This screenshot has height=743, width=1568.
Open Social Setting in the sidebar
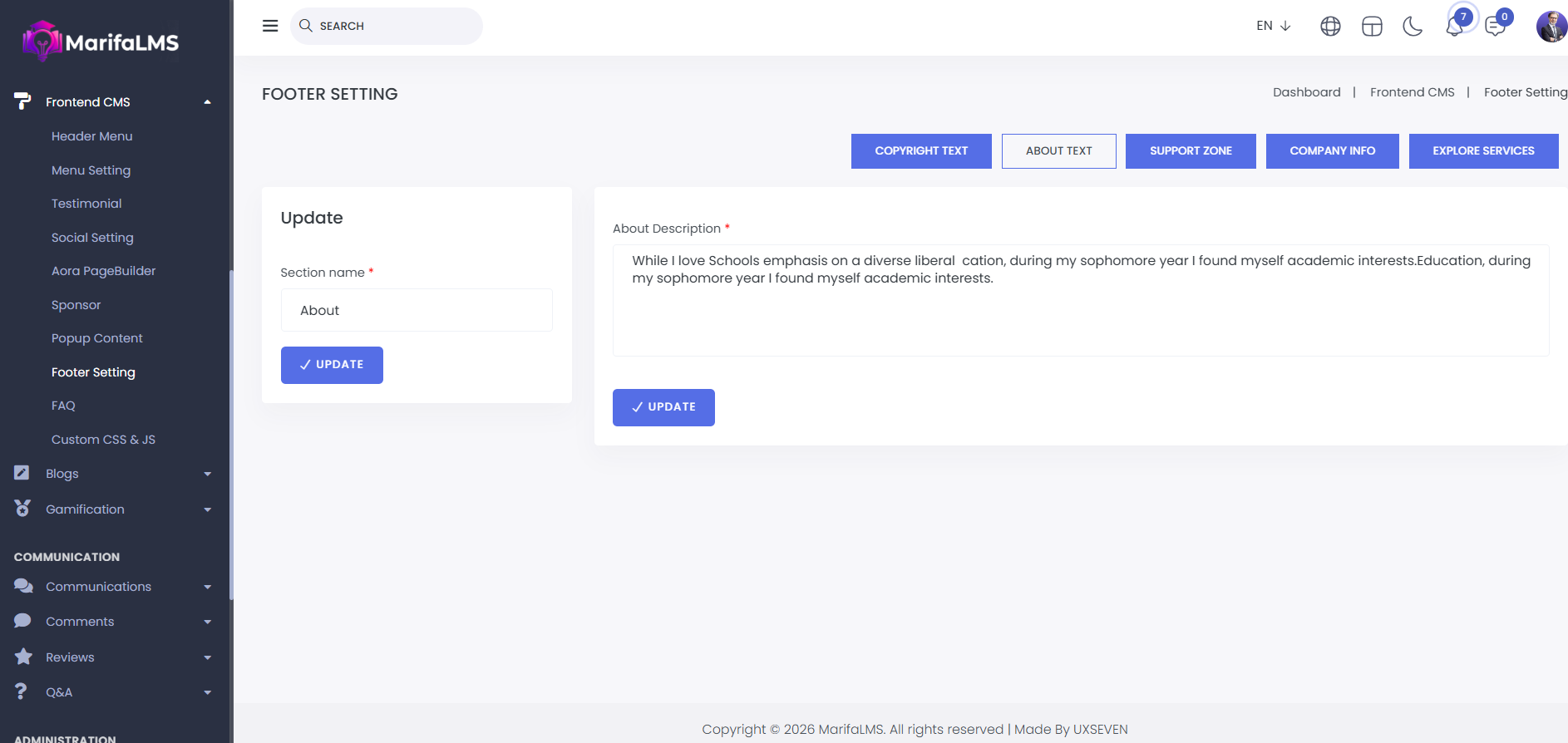92,238
